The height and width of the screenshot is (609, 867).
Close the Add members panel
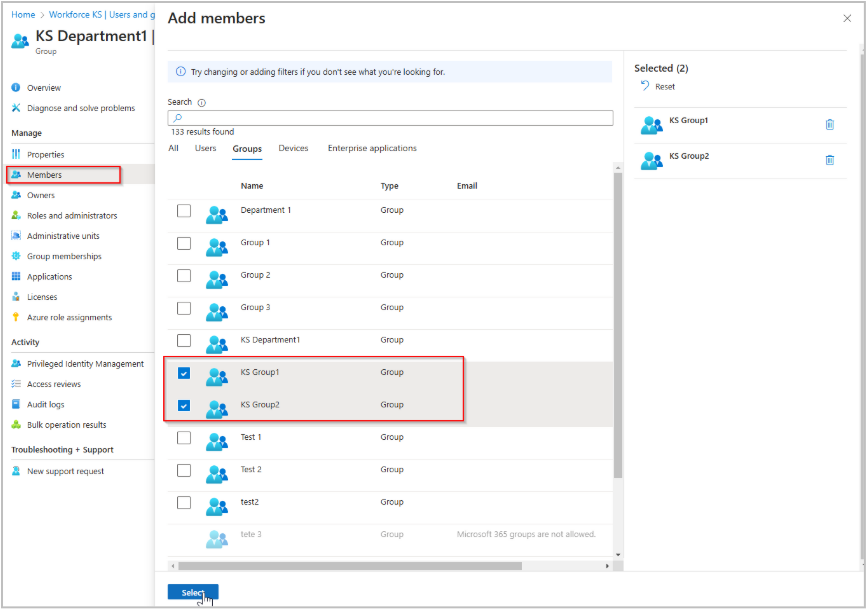click(847, 18)
